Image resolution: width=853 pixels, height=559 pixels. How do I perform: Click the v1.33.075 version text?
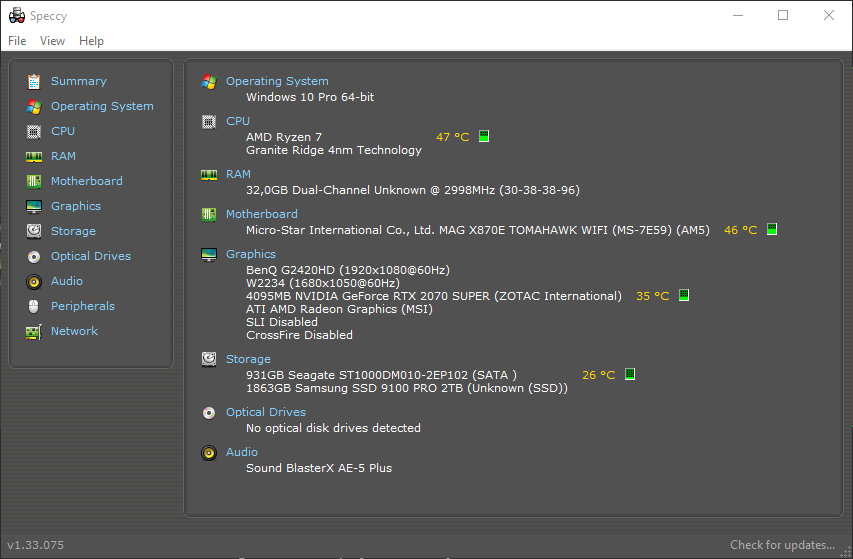(x=35, y=545)
